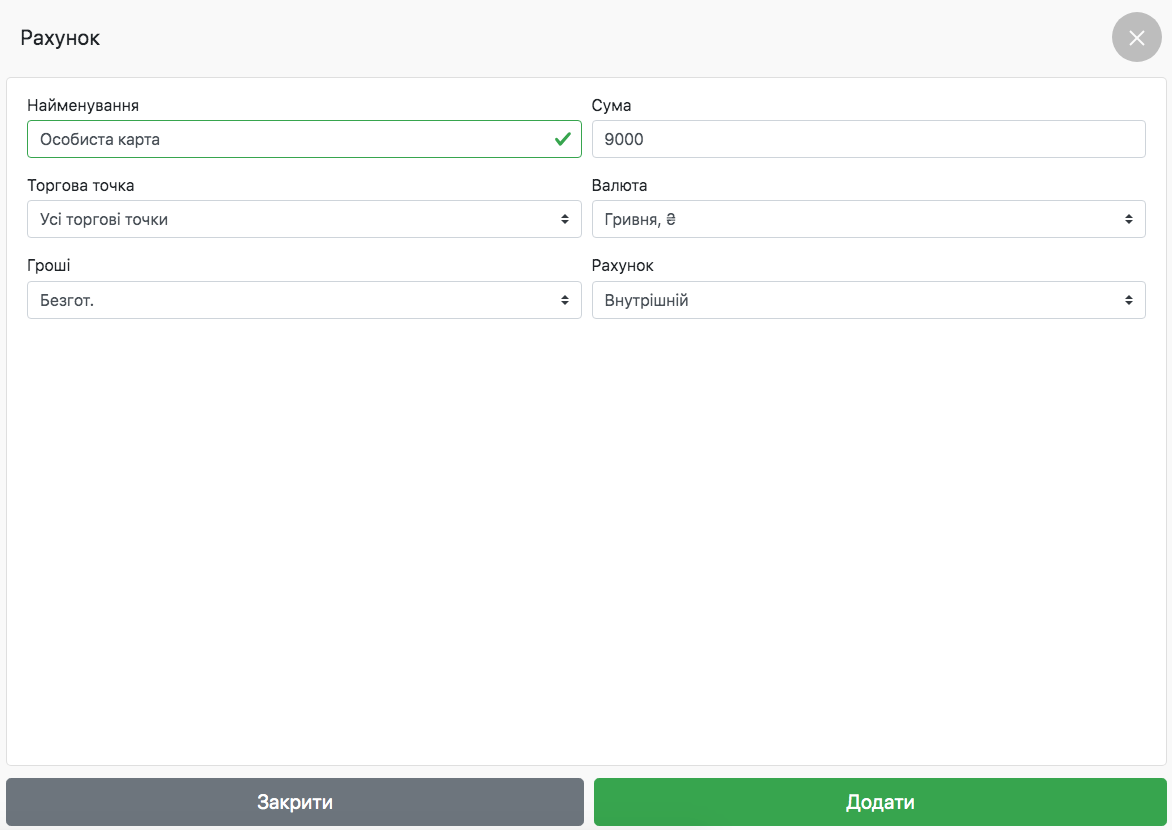
Task: Click the arrows icon on Валюта select
Action: [x=1128, y=219]
